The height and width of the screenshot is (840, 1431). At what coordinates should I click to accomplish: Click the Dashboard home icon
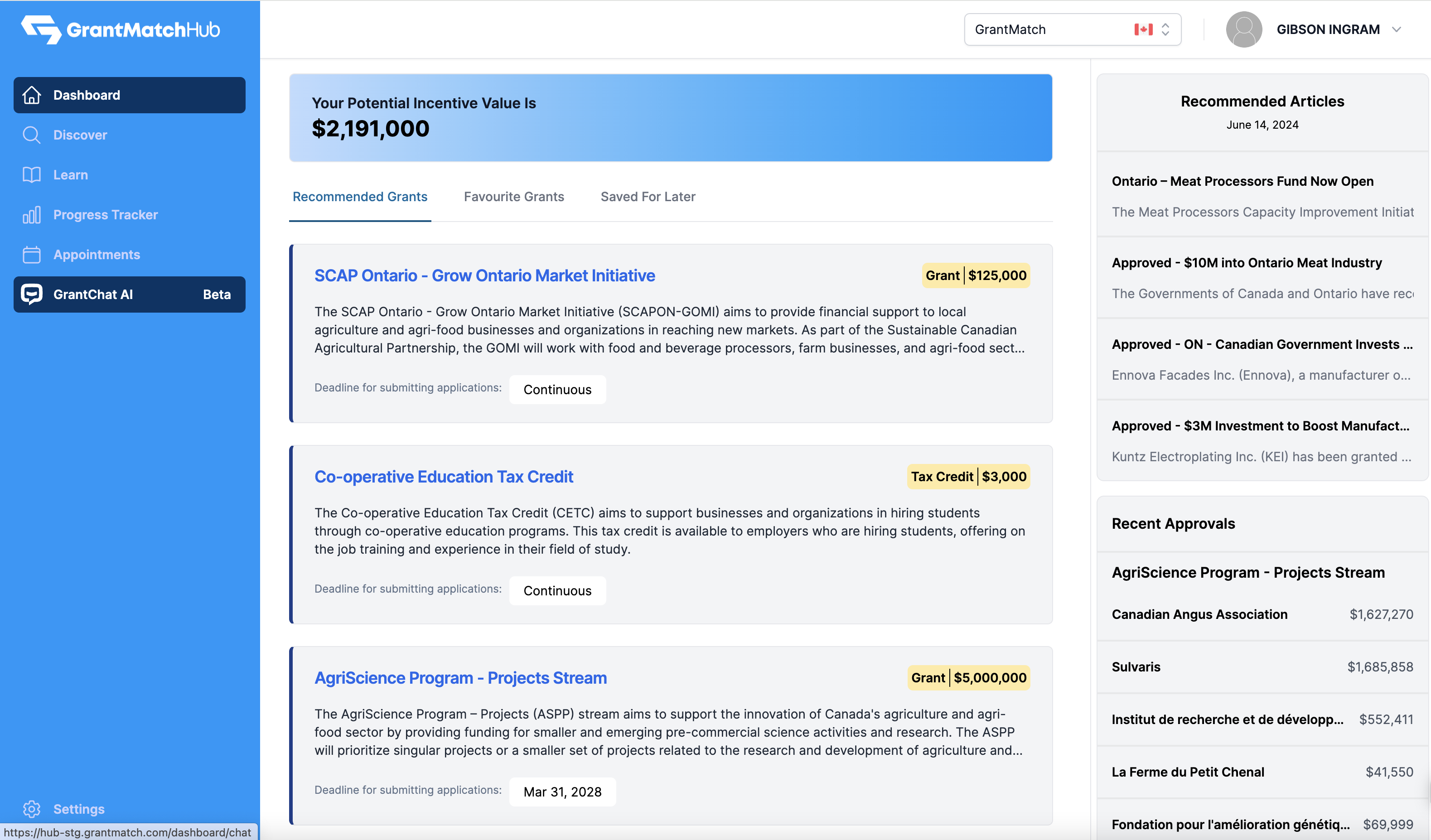point(32,95)
